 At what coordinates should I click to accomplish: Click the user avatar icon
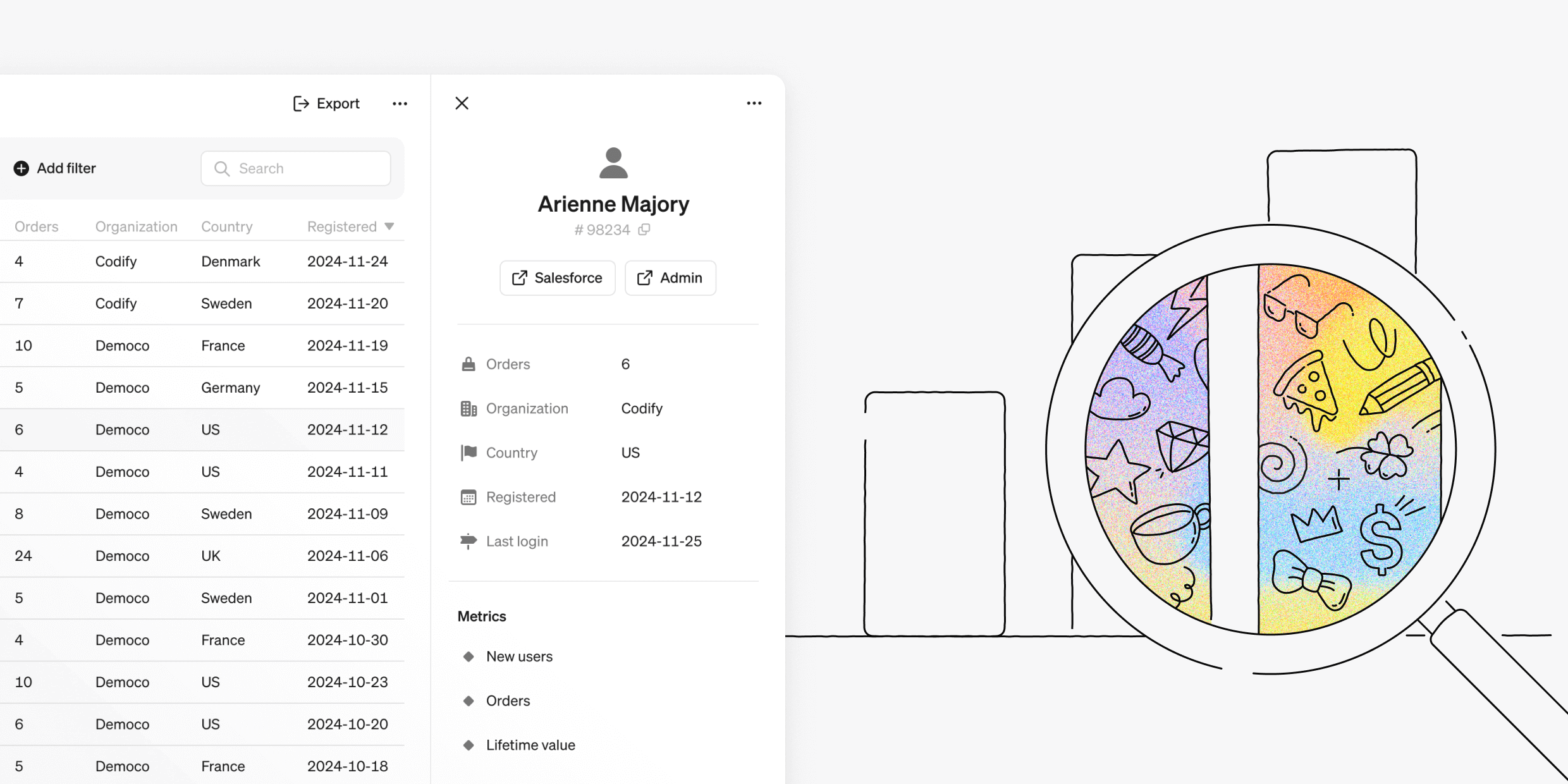pyautogui.click(x=613, y=163)
